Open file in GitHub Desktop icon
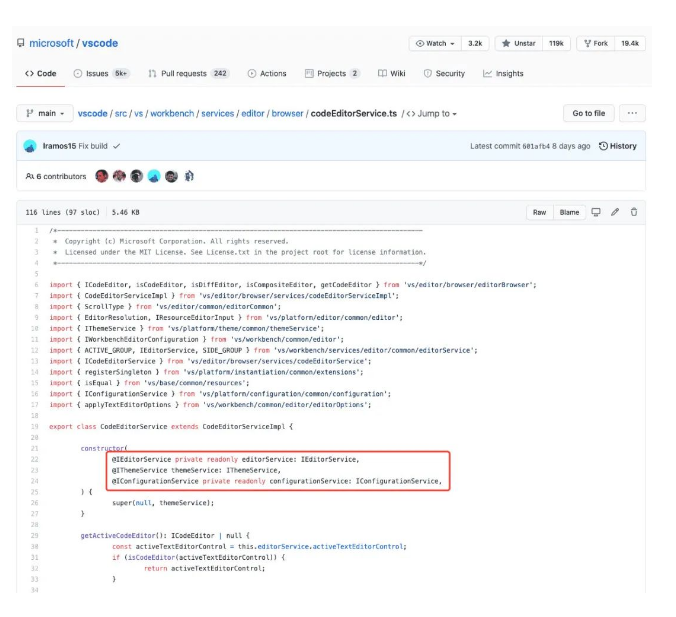Viewport: 676px width, 617px height. pos(596,212)
